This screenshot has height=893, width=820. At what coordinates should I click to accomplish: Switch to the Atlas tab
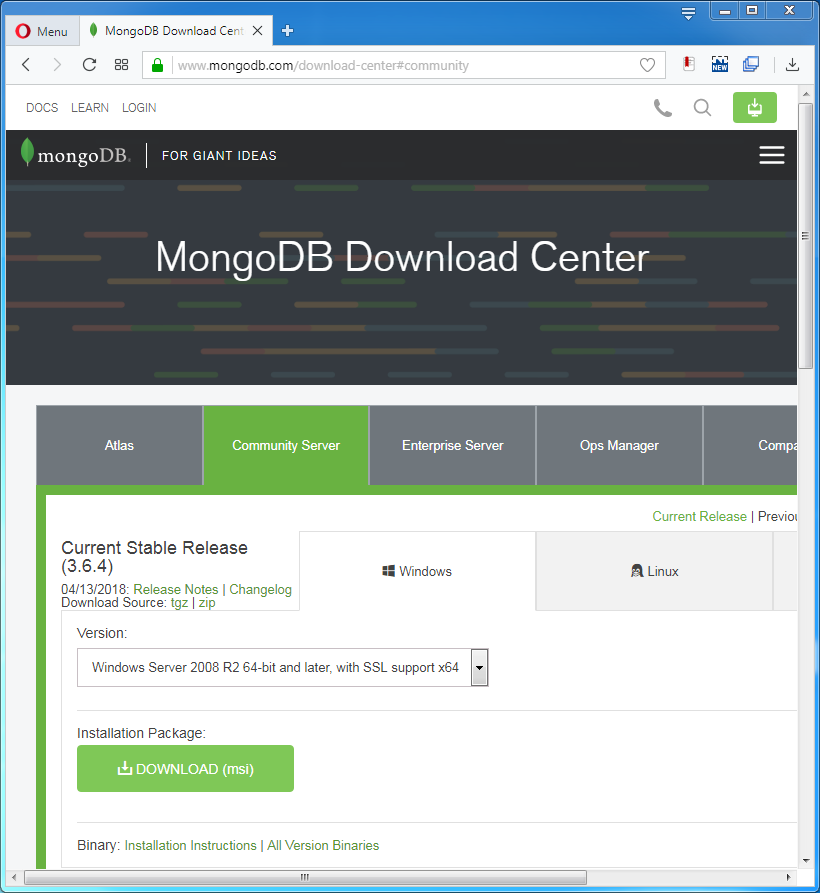point(119,445)
